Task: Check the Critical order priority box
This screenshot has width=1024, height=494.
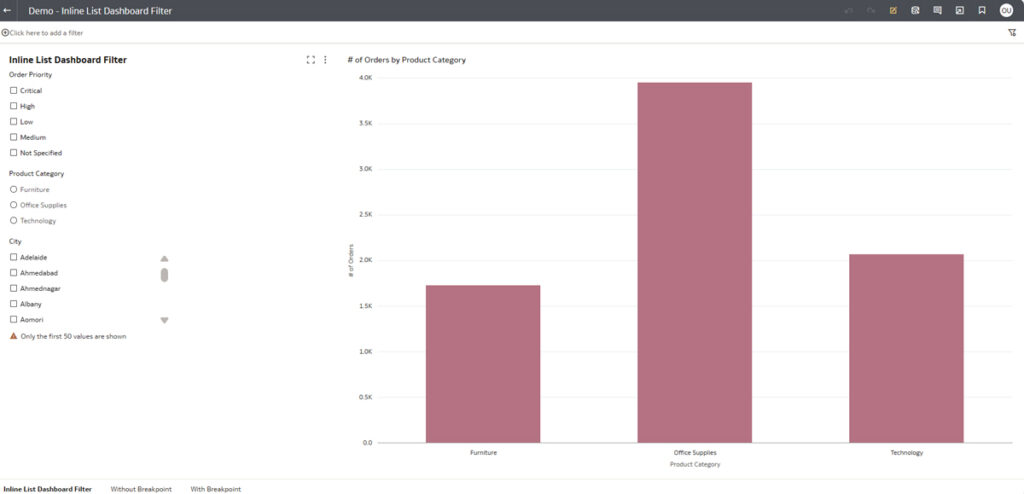Action: (14, 91)
